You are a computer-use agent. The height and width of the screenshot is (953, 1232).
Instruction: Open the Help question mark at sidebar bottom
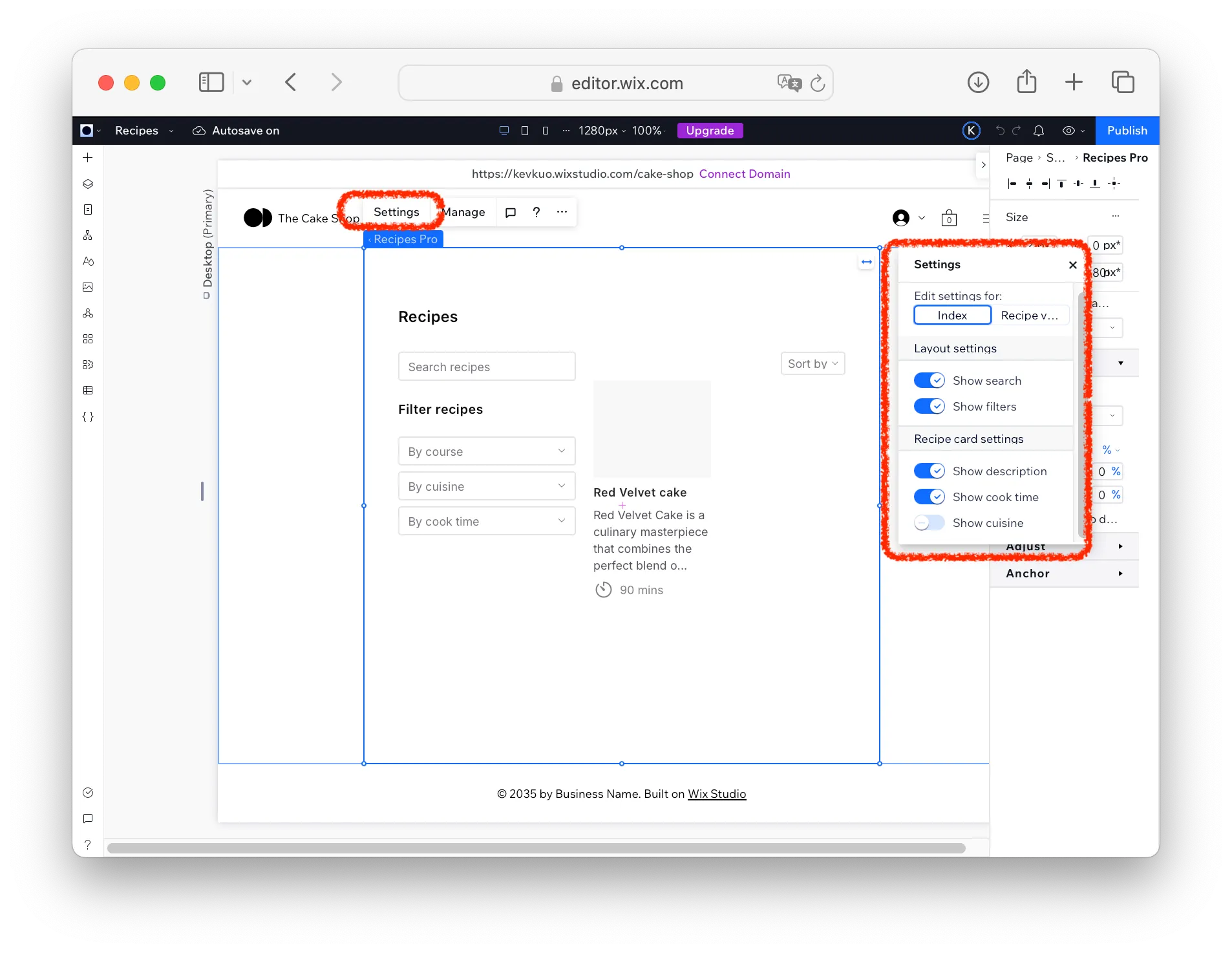click(88, 844)
